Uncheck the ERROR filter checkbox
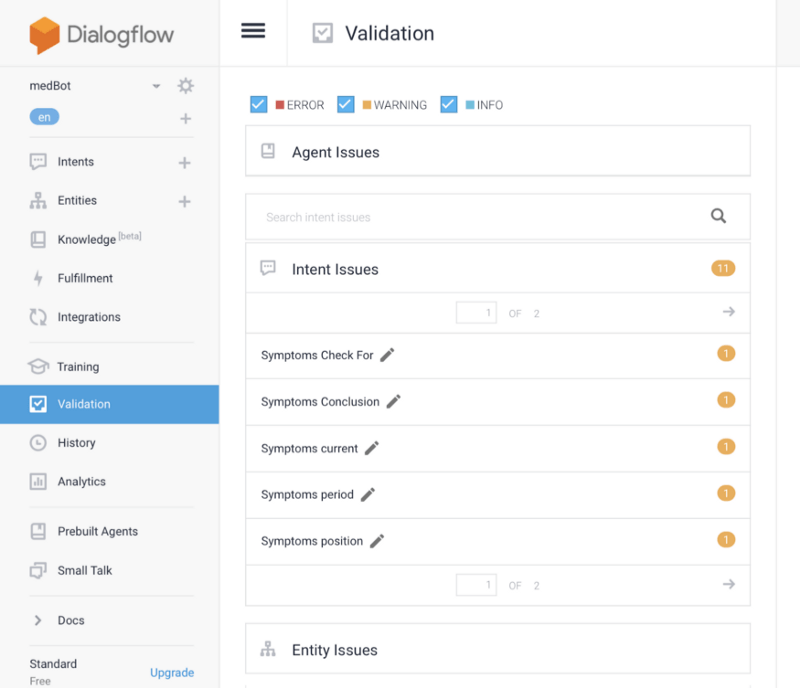 (258, 105)
